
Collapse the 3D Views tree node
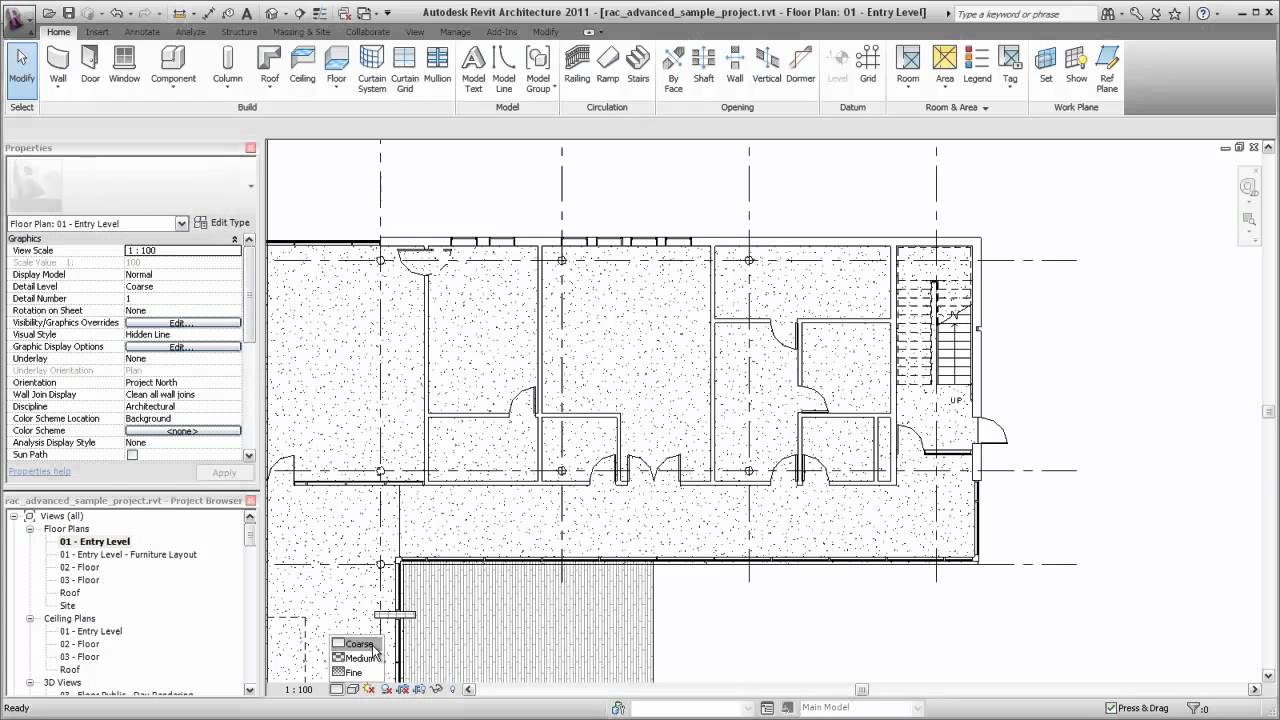pyautogui.click(x=31, y=683)
